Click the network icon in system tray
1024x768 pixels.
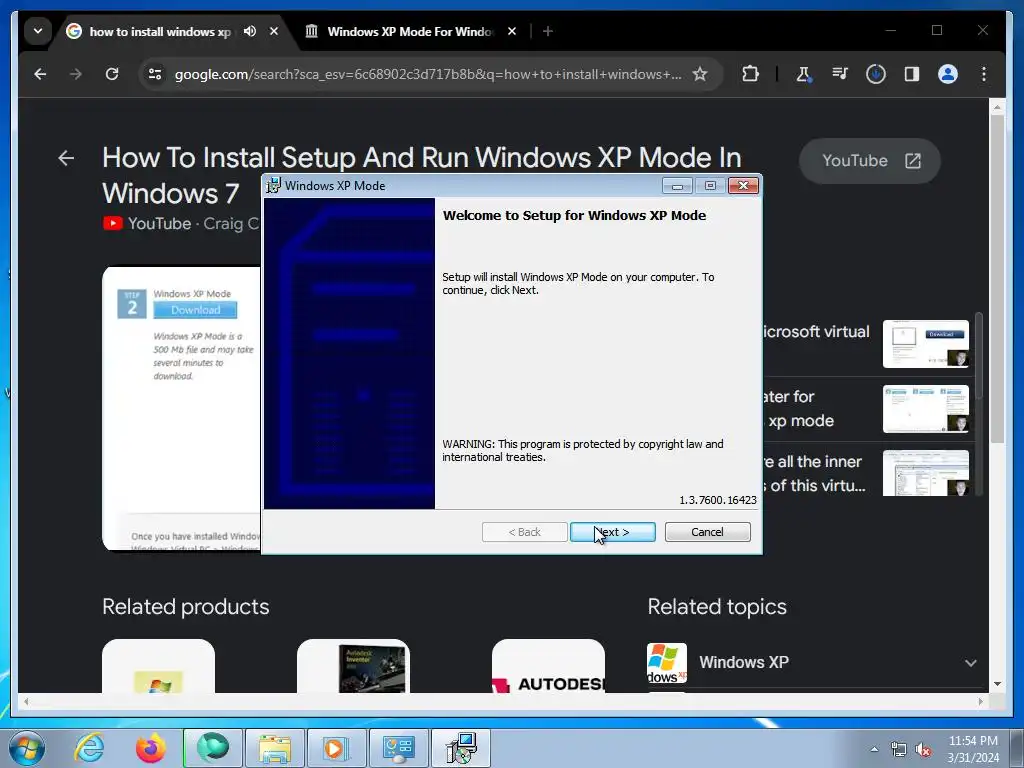tap(899, 750)
